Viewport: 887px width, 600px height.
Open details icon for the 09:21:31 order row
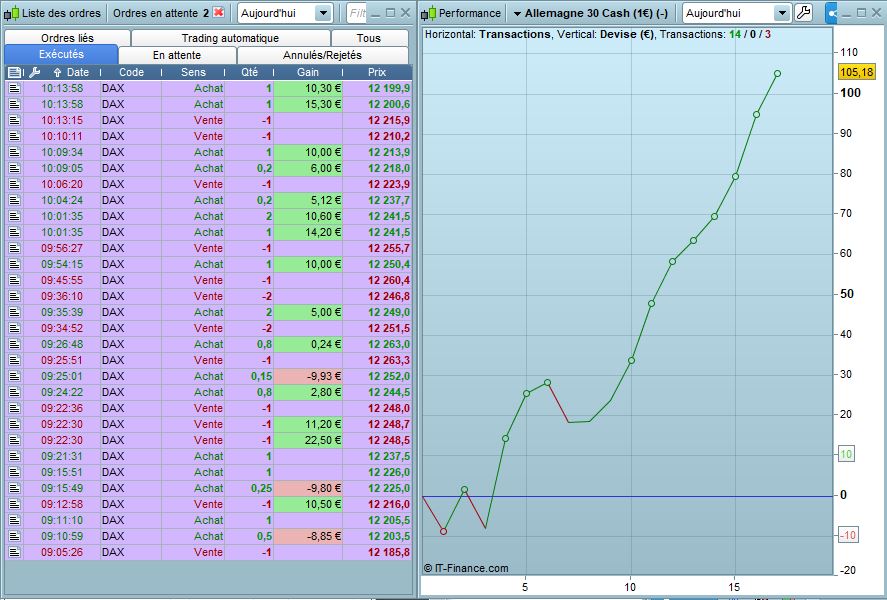[14, 456]
